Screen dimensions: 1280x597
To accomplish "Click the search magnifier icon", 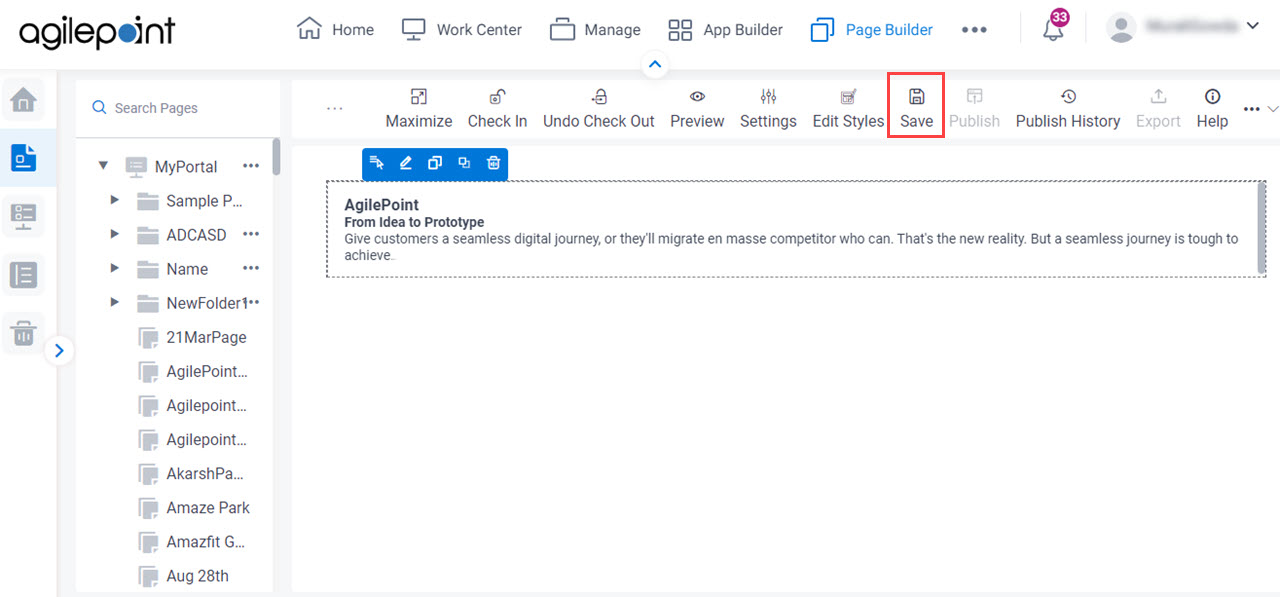I will [99, 107].
